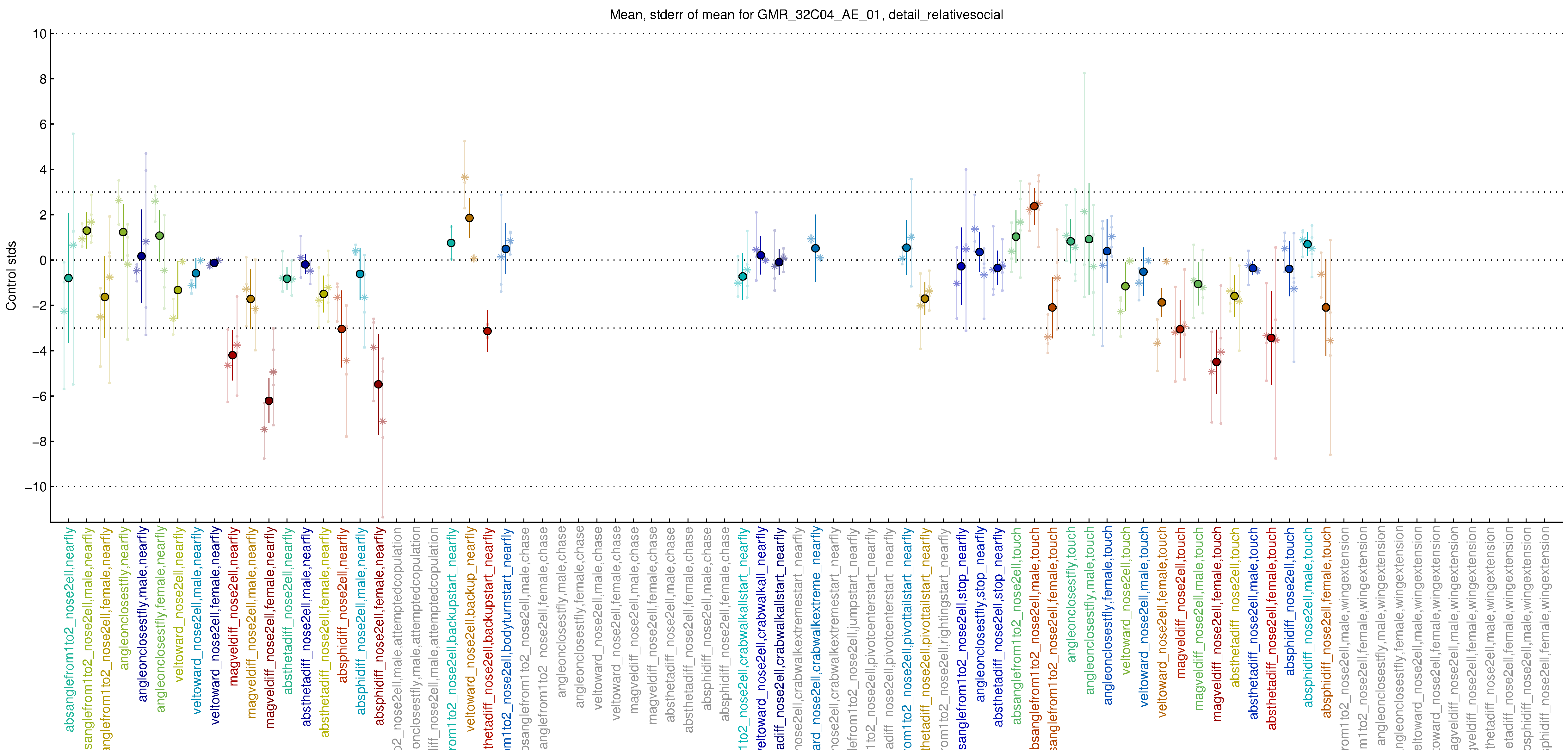Click the y-axis tick label 8
Viewport: 1568px width, 750px height.
[x=43, y=79]
